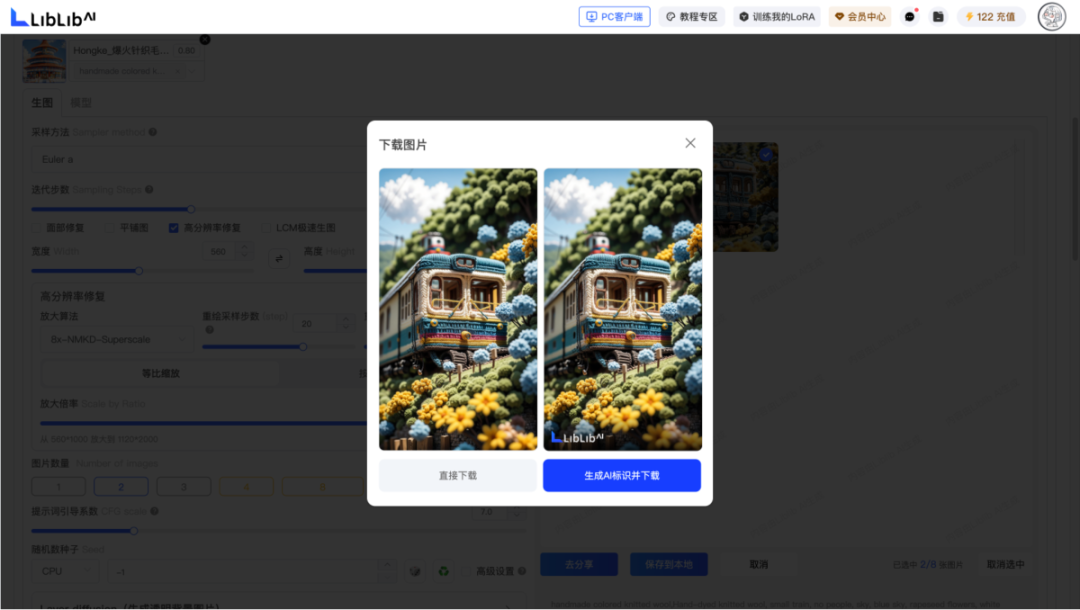The image size is (1080, 610).
Task: Click the 保存到本地 button
Action: 669,565
